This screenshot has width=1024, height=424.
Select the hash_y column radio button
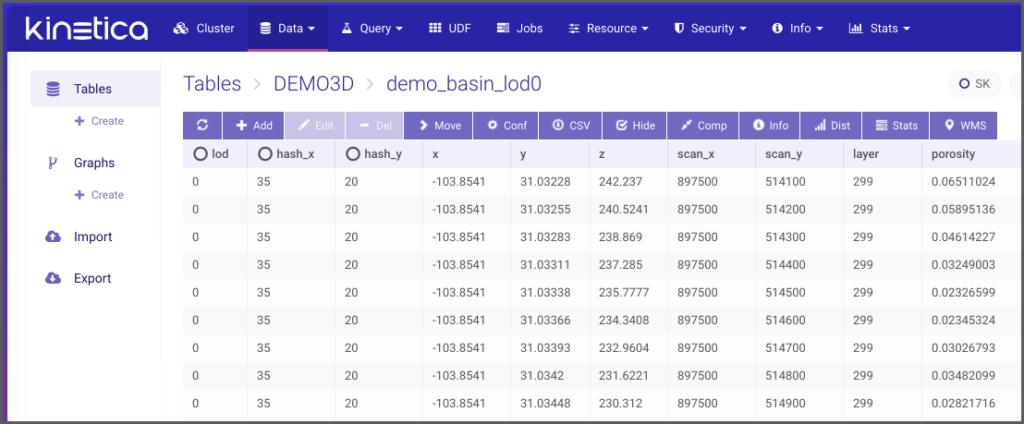tap(353, 154)
